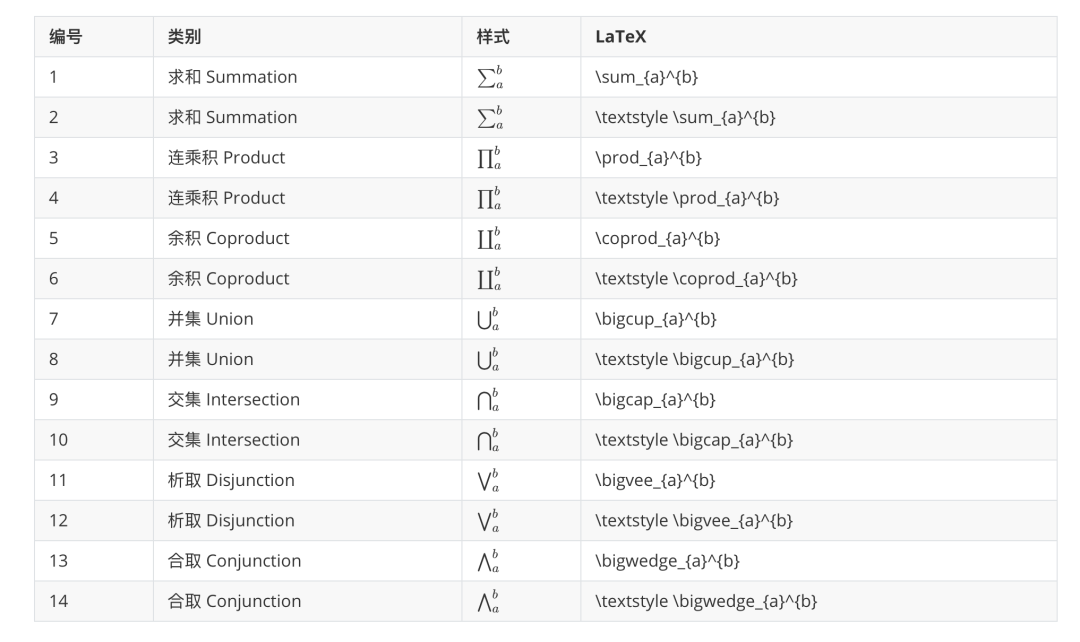Viewport: 1080px width, 642px height.
Task: Click the product symbol in row 3
Action: tap(488, 158)
